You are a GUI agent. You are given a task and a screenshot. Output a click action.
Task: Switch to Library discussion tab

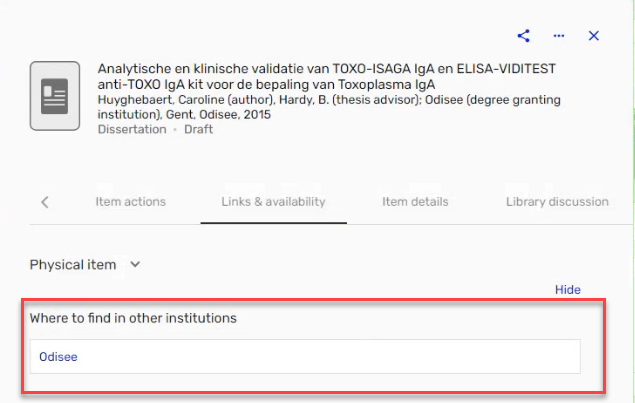point(557,202)
